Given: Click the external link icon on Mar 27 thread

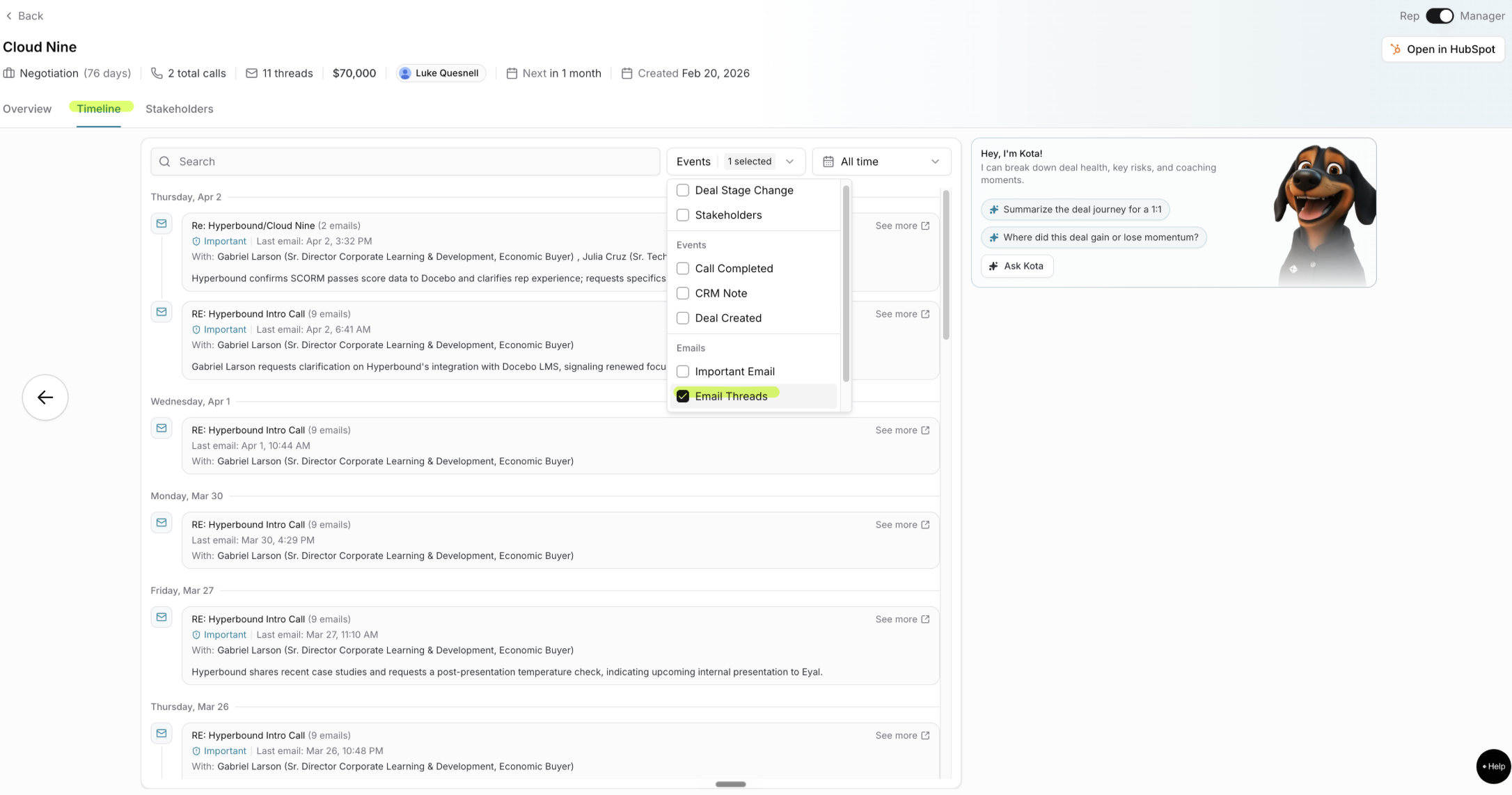Looking at the screenshot, I should (925, 619).
